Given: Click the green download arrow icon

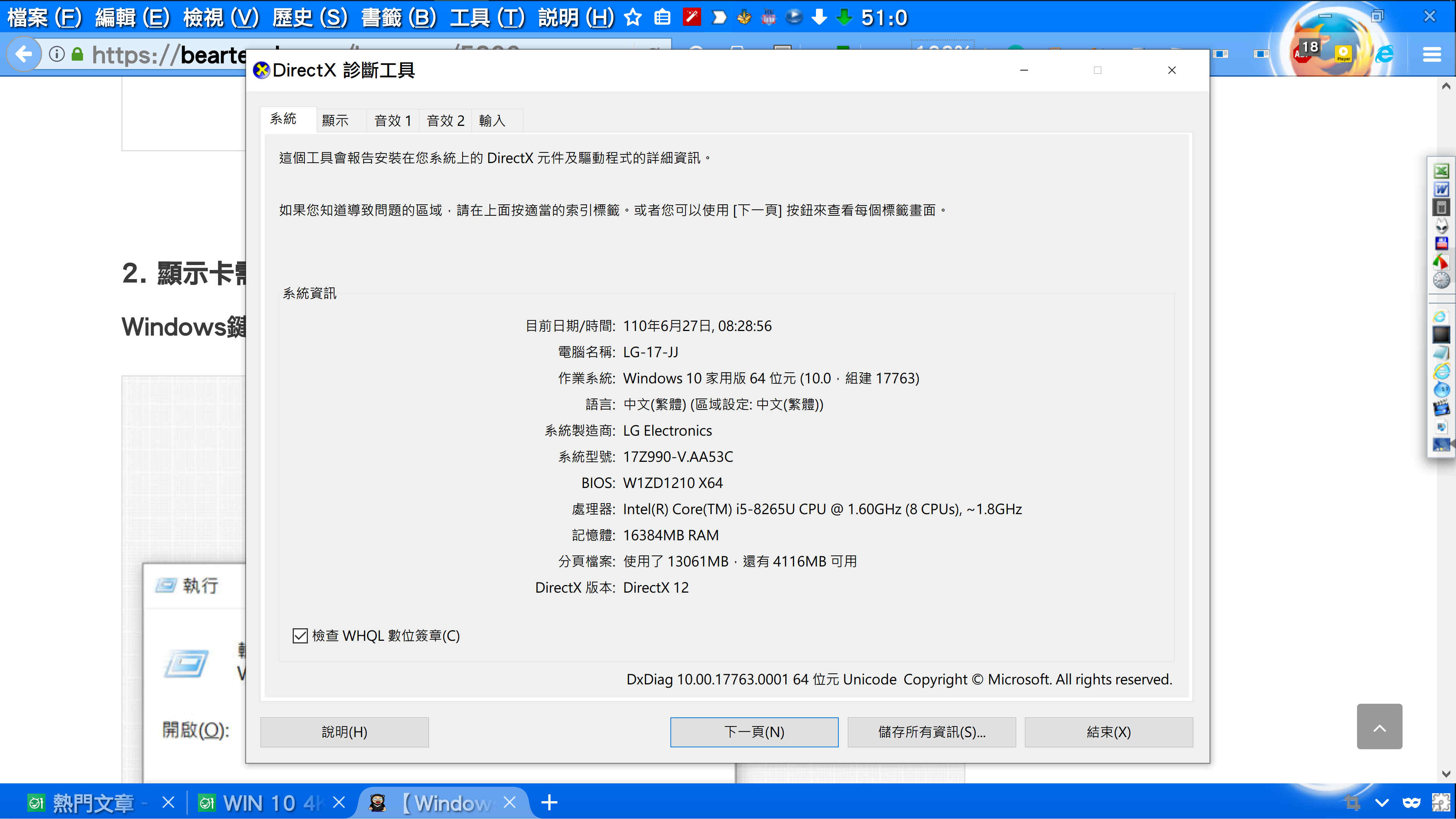Looking at the screenshot, I should [844, 17].
